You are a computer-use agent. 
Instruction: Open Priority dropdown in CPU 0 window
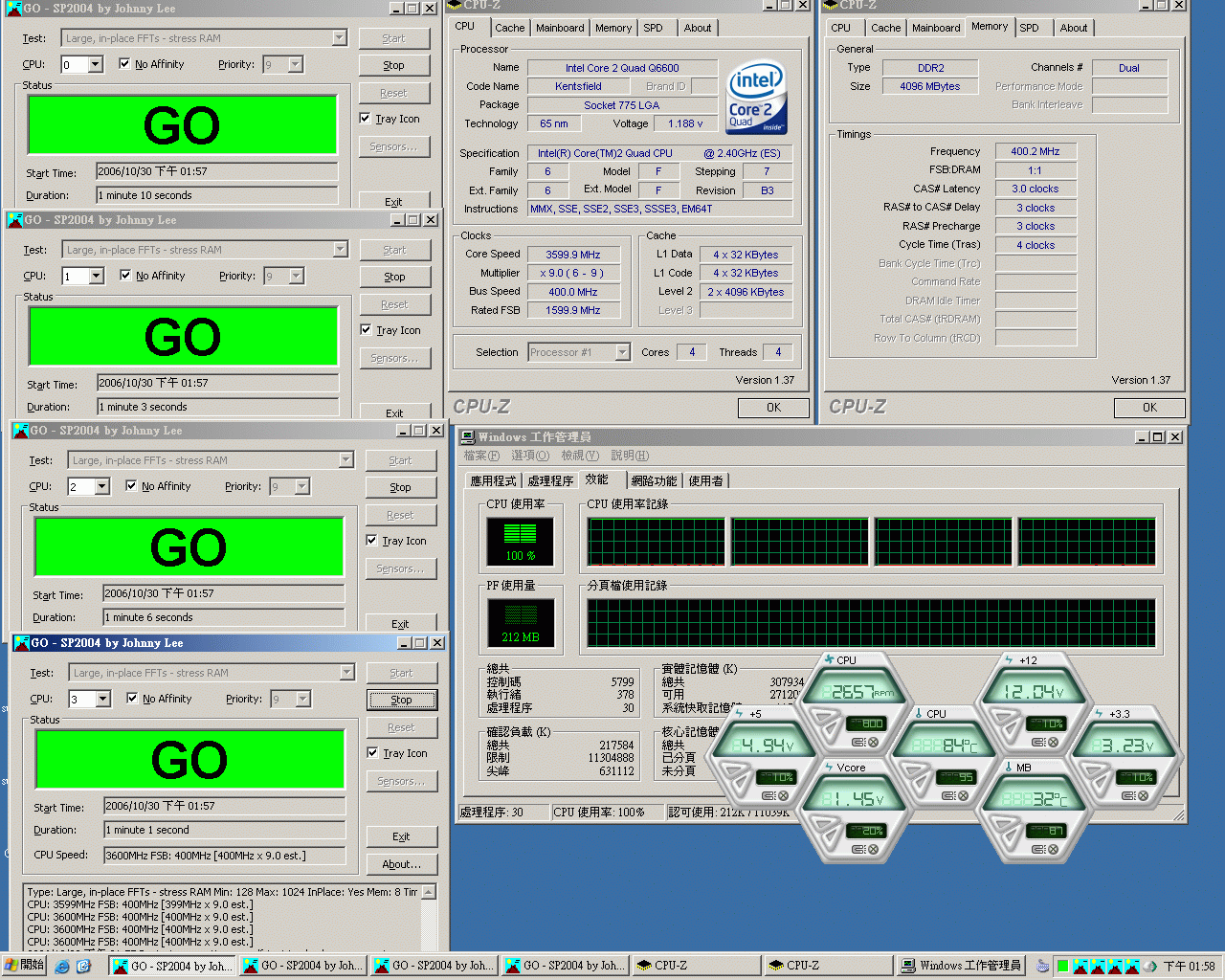coord(295,65)
